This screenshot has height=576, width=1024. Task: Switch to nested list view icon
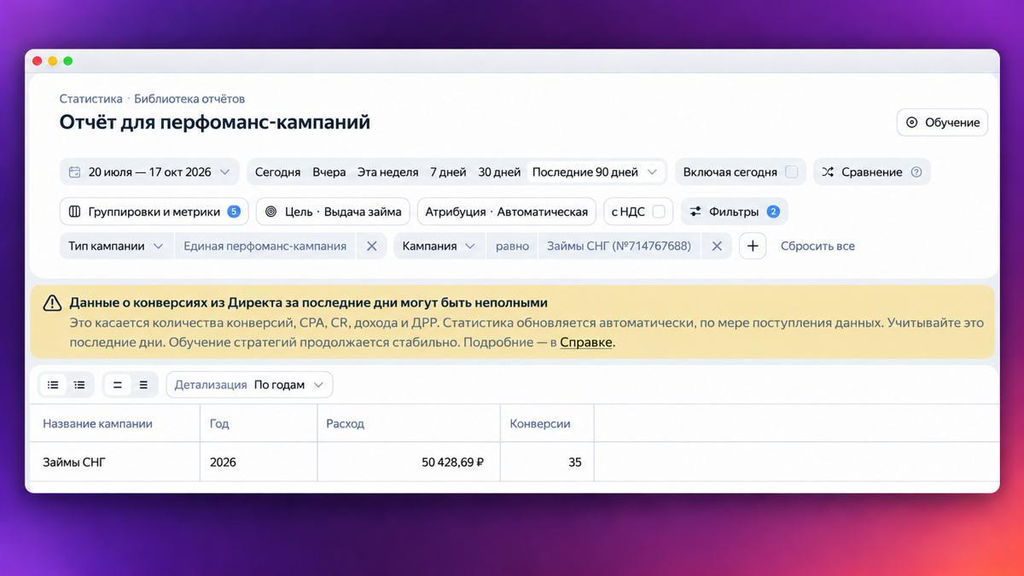click(x=79, y=385)
